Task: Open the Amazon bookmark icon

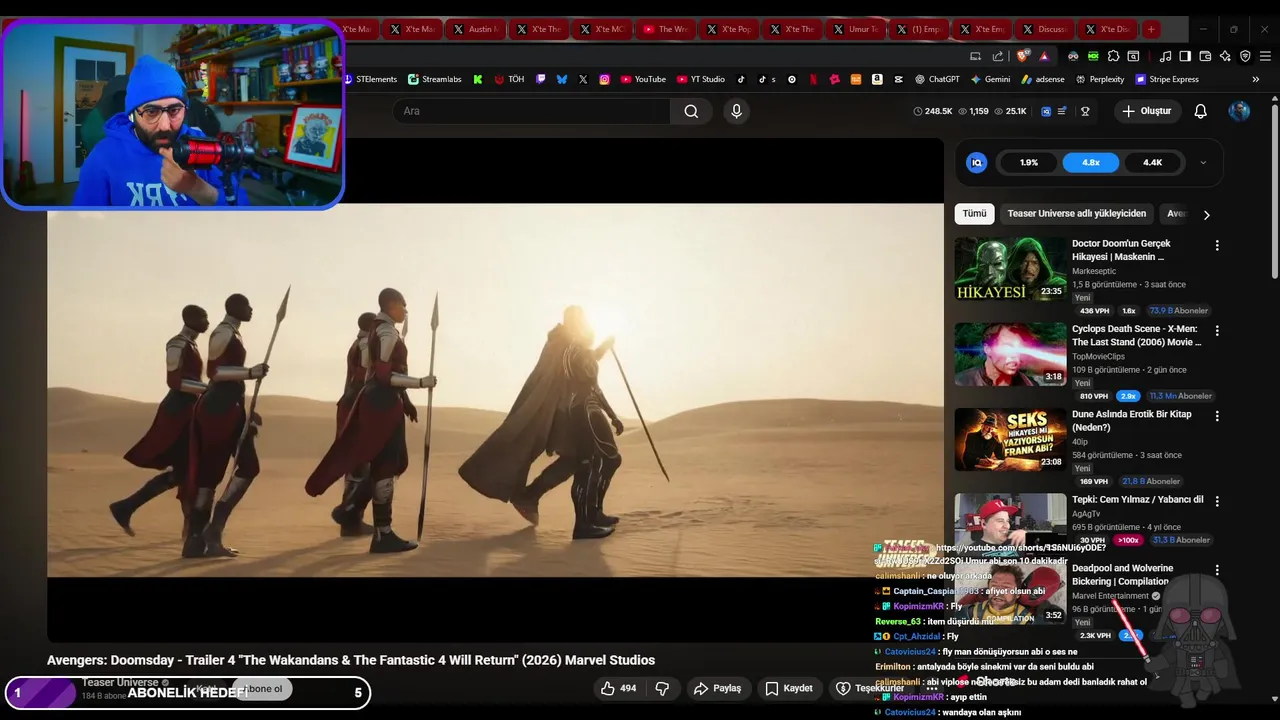Action: click(x=876, y=79)
